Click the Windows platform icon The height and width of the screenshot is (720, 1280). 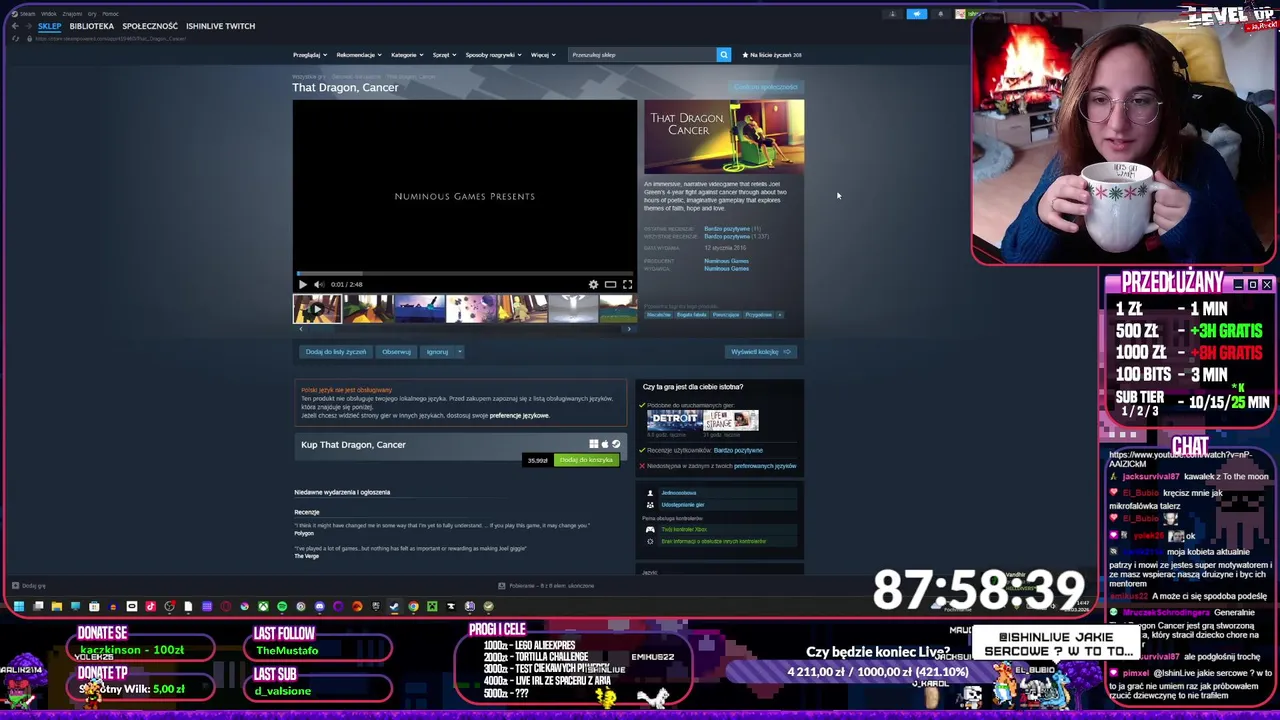(593, 444)
